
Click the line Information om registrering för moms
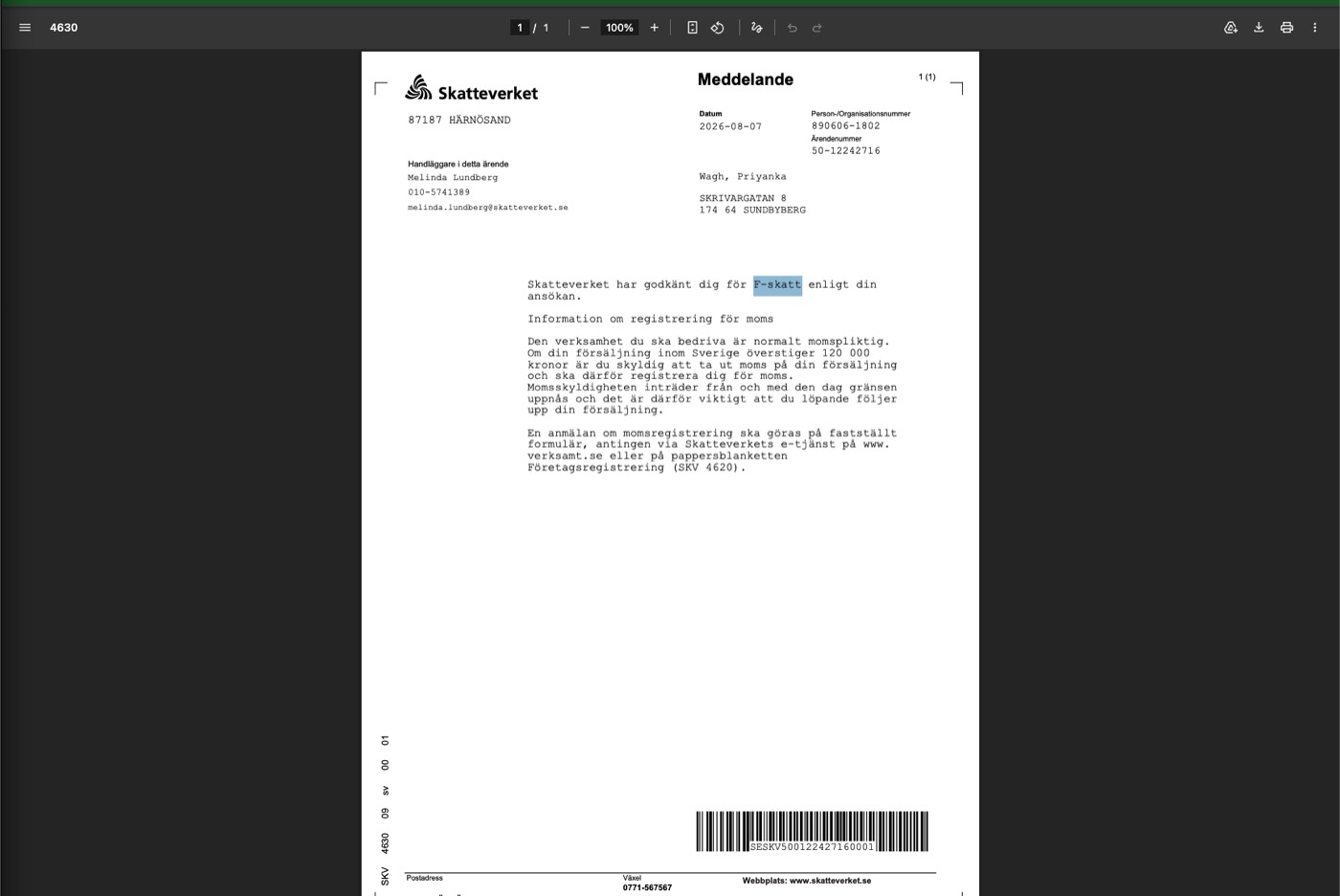pos(651,319)
